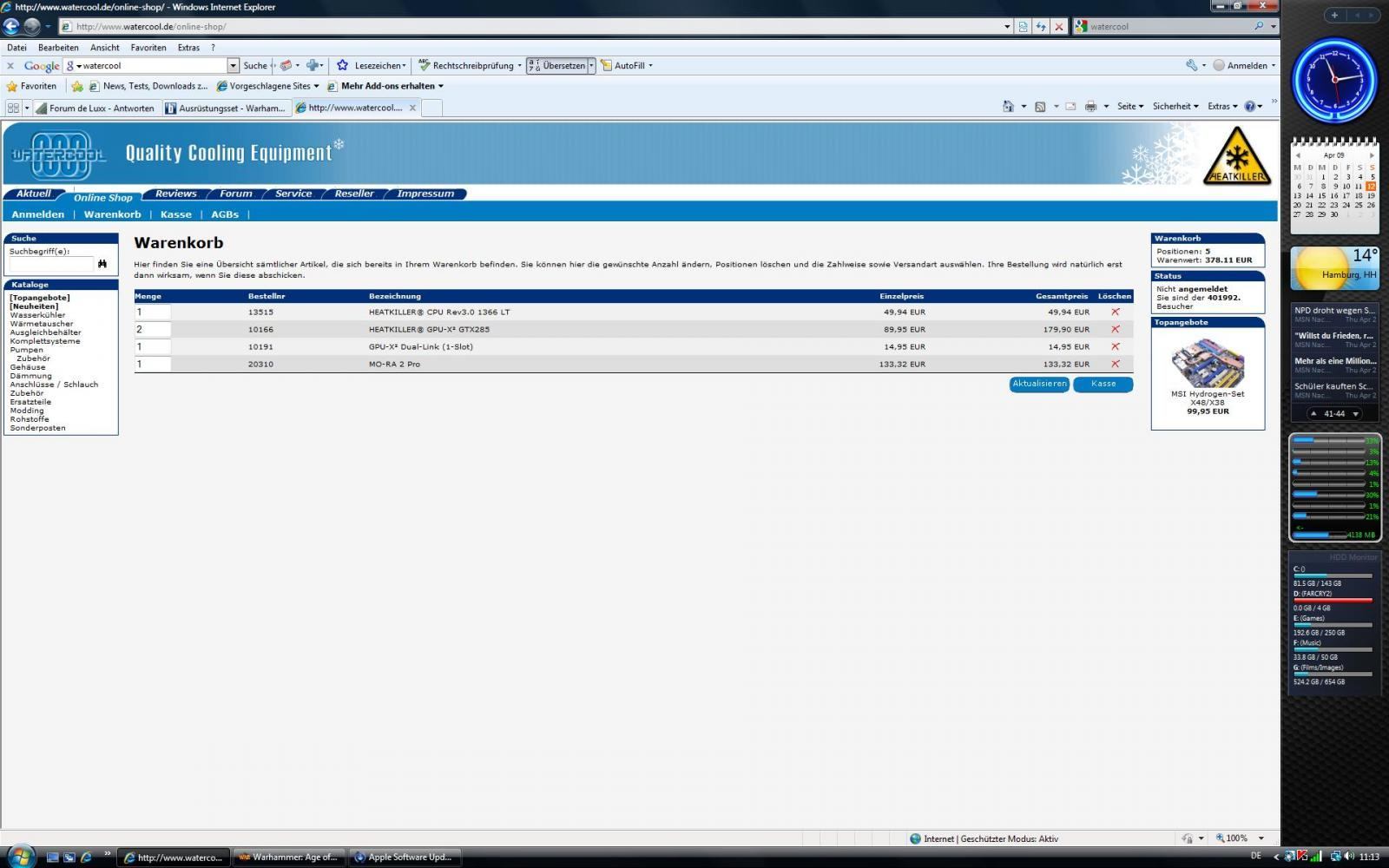Viewport: 1389px width, 868px height.
Task: Refresh the page with the blue arrows icon
Action: tap(1041, 26)
